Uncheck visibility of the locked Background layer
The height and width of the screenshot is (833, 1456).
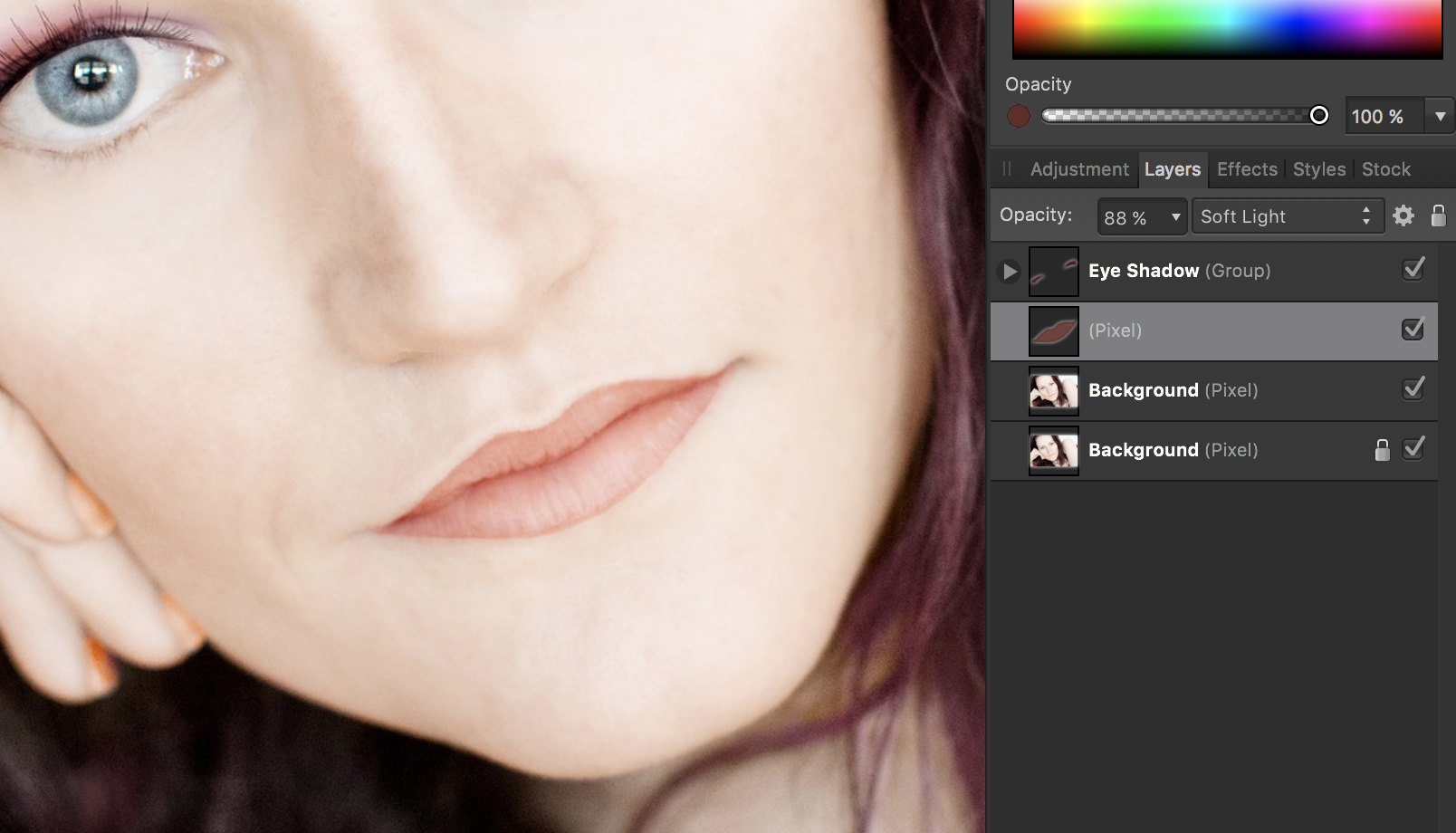point(1413,448)
